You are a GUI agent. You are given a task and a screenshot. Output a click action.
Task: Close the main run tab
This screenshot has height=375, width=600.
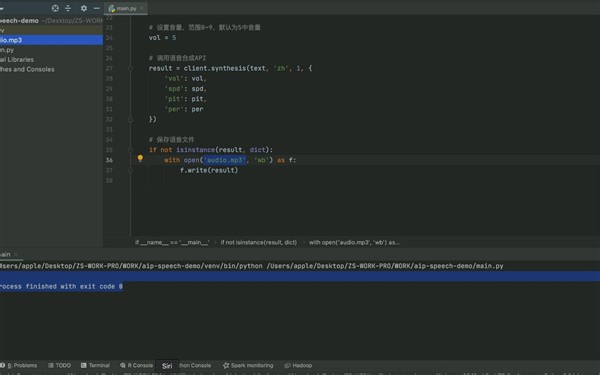click(16, 254)
